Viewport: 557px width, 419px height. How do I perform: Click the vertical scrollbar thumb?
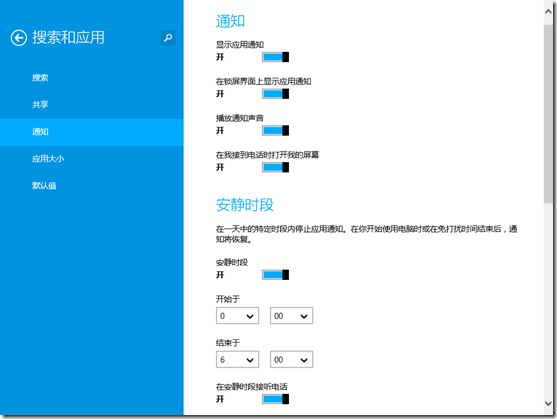tap(548, 114)
